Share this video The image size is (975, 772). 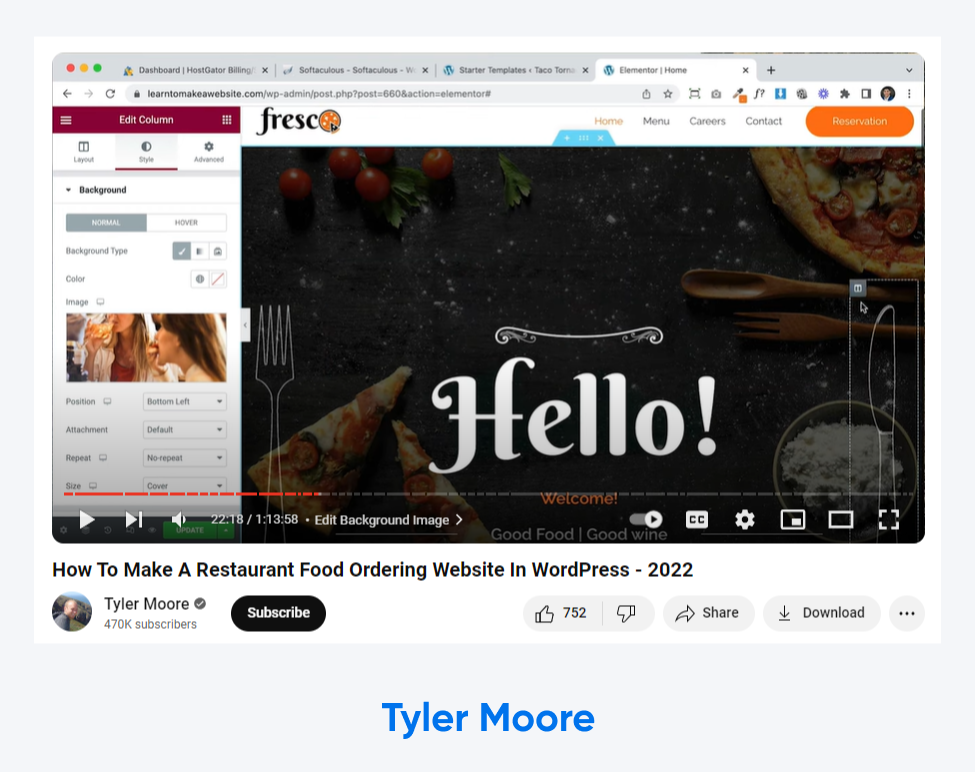coord(707,613)
